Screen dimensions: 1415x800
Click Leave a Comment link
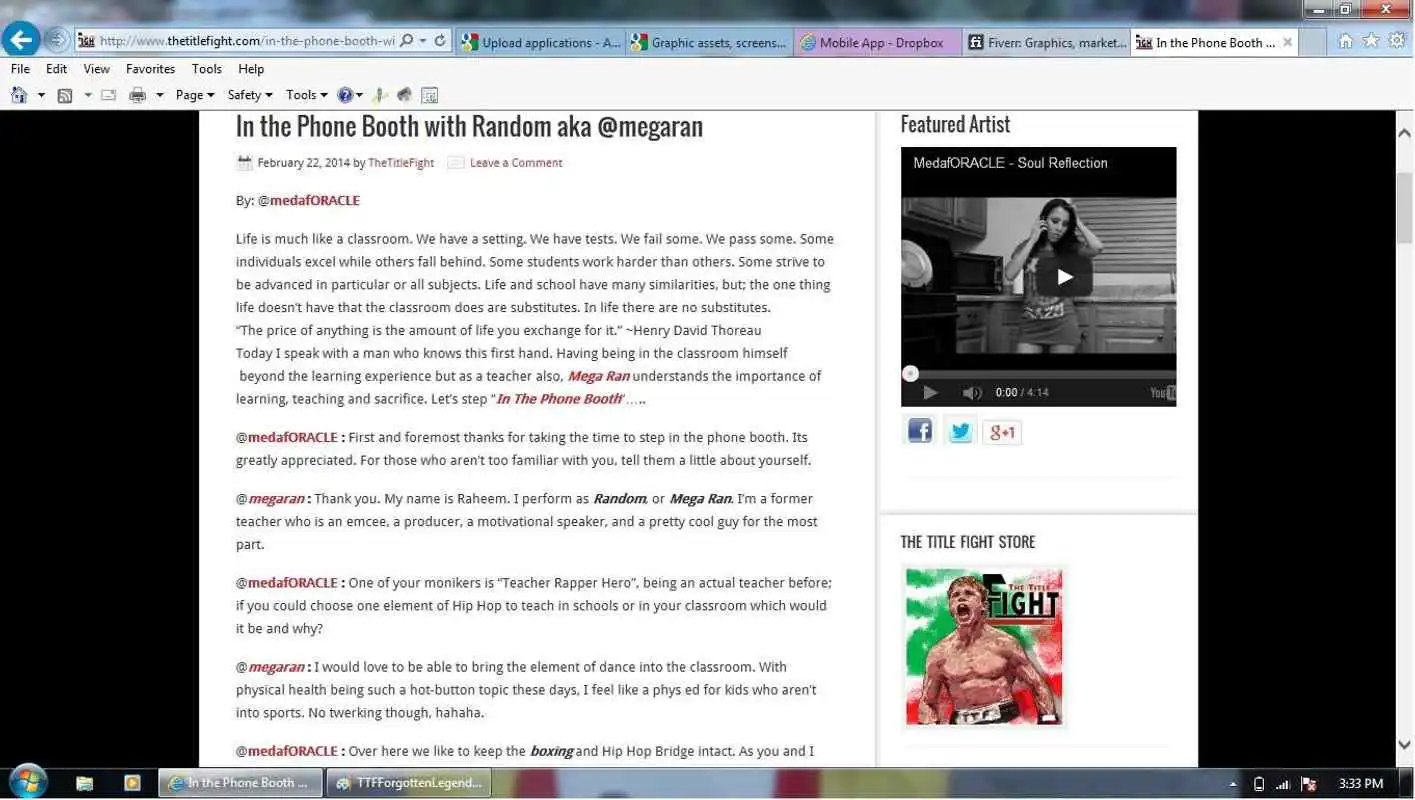516,163
